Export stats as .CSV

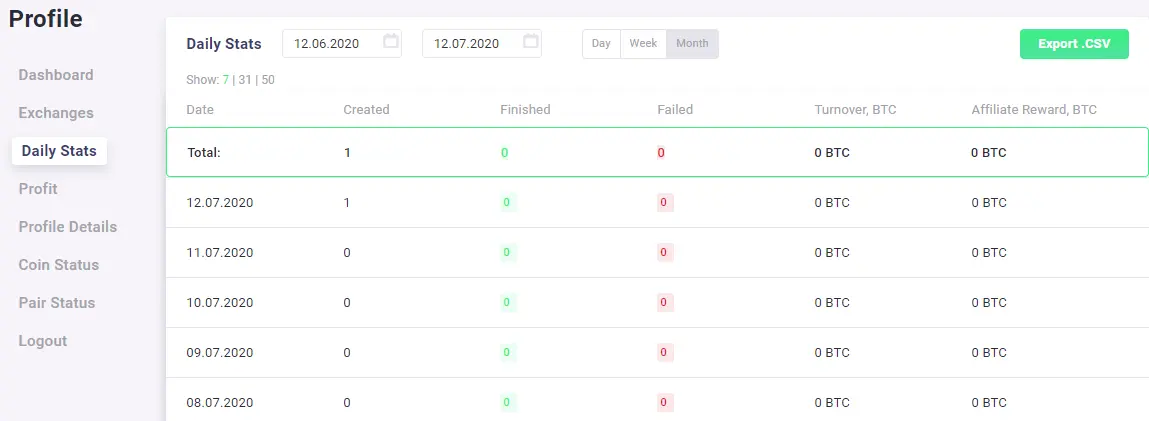click(x=1074, y=44)
